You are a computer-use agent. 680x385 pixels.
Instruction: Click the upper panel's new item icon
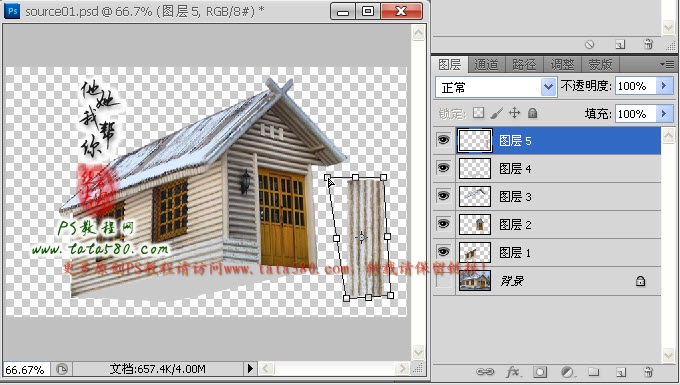[x=621, y=44]
